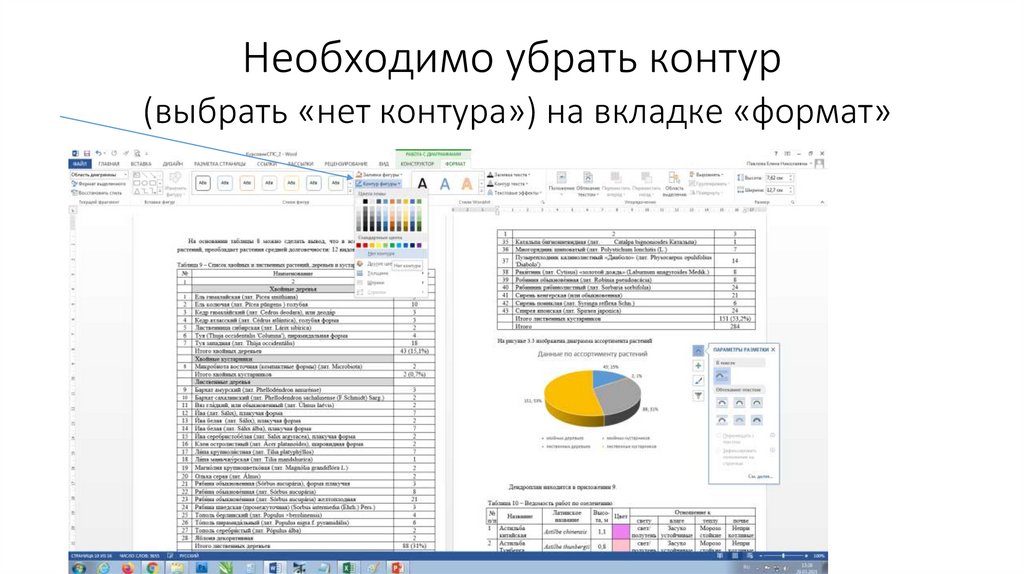Image resolution: width=1024 pixels, height=574 pixels.
Task: Select В тексте inline layout option
Action: click(x=722, y=376)
